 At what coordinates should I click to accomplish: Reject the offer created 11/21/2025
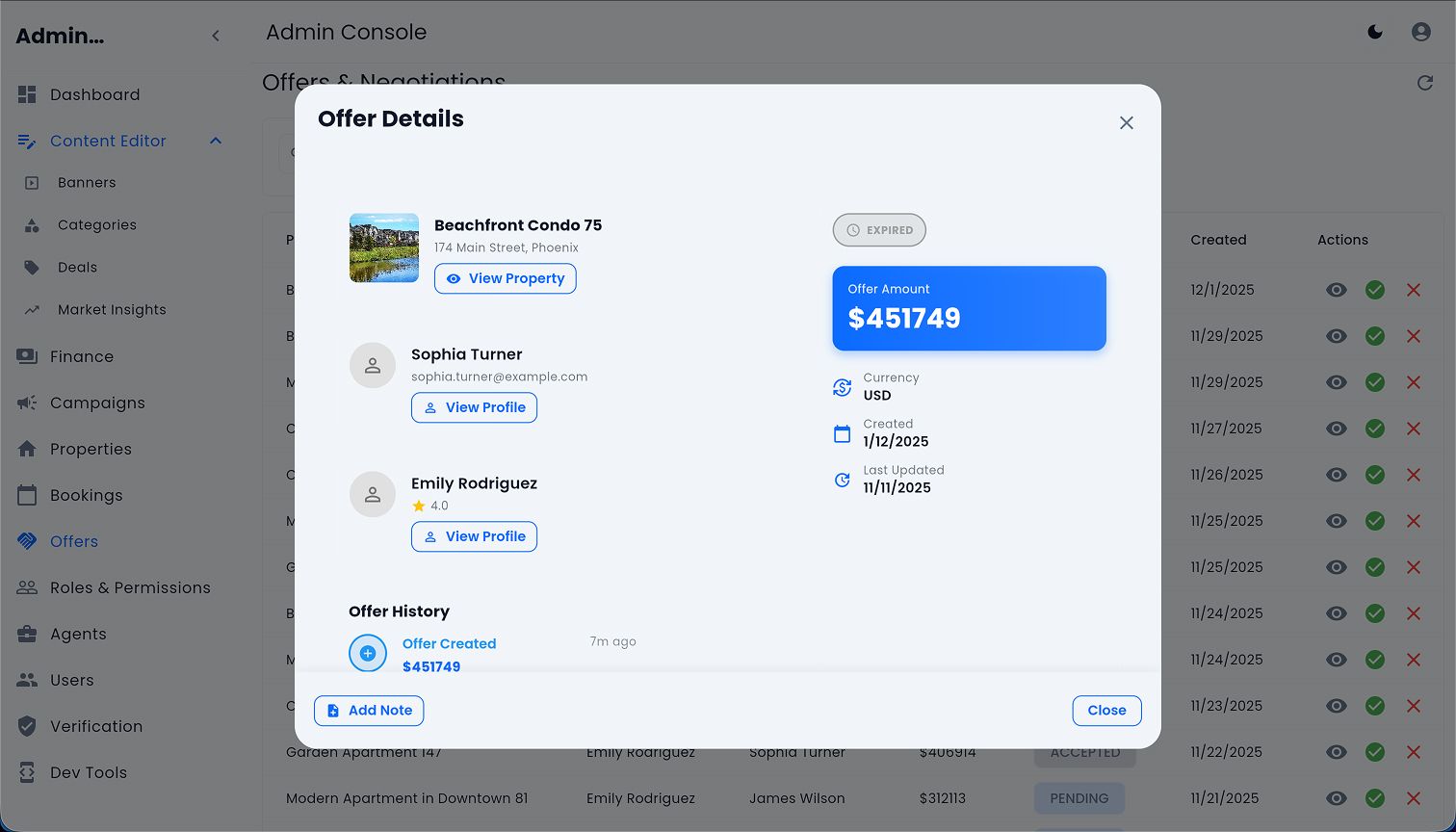(1414, 798)
